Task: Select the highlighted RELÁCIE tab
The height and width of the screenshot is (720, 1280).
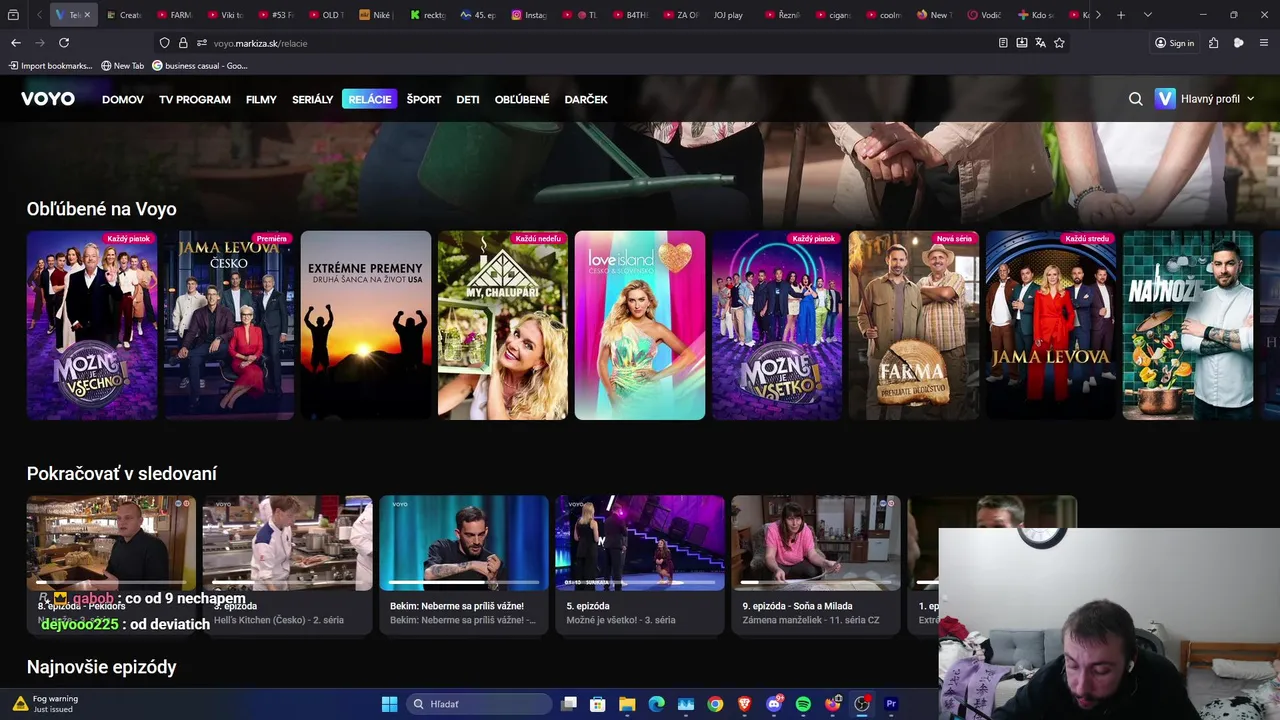Action: coord(370,99)
